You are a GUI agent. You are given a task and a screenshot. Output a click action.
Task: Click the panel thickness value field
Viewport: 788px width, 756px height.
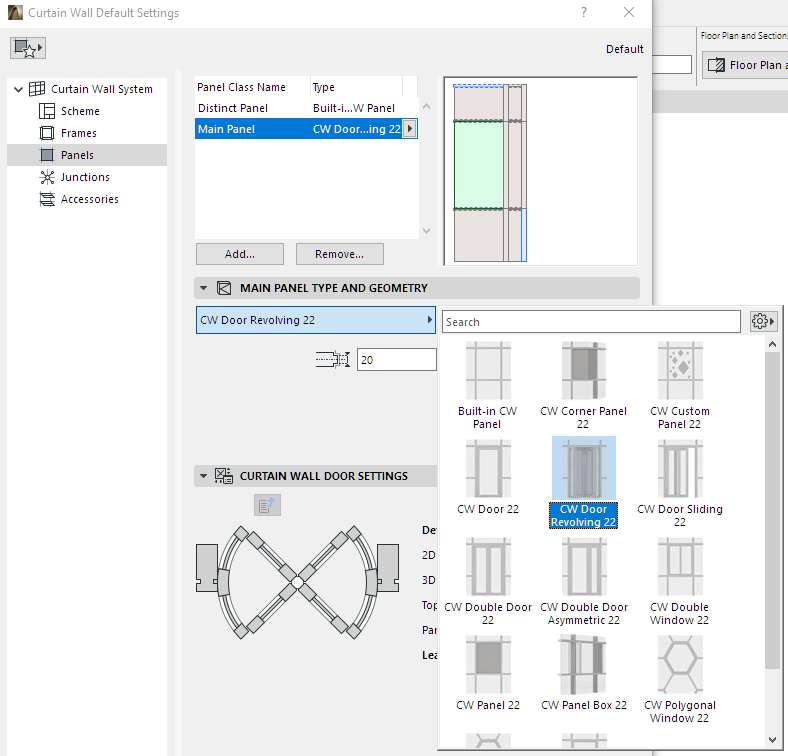pos(396,360)
